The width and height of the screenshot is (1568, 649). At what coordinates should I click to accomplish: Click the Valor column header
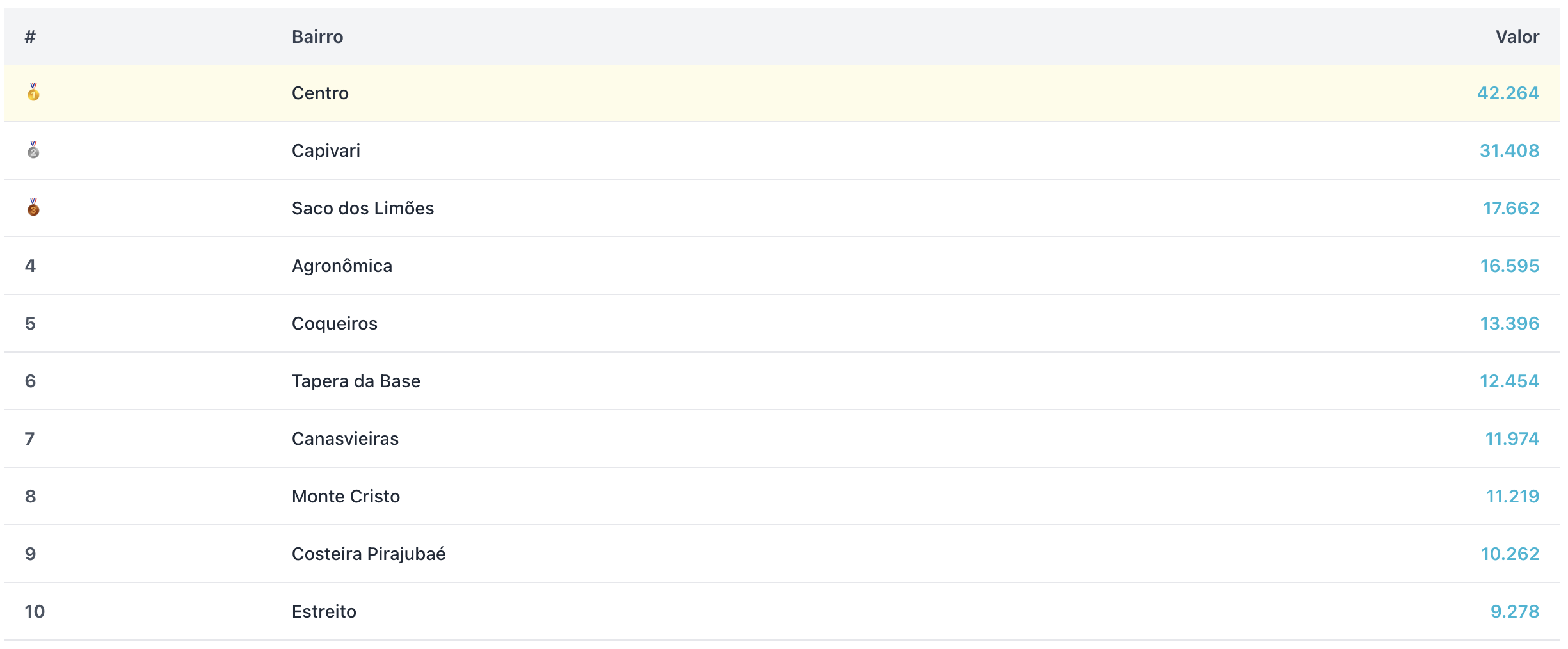1517,36
